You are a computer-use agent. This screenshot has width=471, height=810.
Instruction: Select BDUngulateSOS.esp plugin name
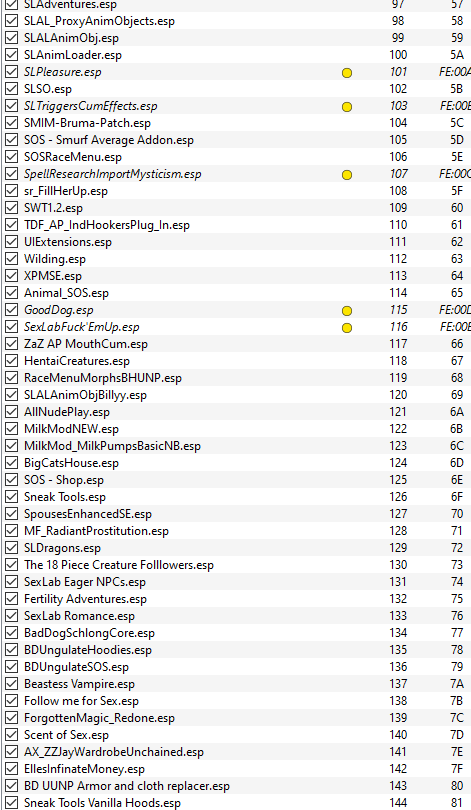76,667
